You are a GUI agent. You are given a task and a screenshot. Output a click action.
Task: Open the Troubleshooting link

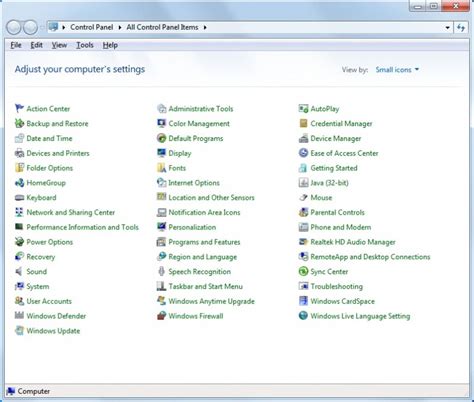point(337,286)
